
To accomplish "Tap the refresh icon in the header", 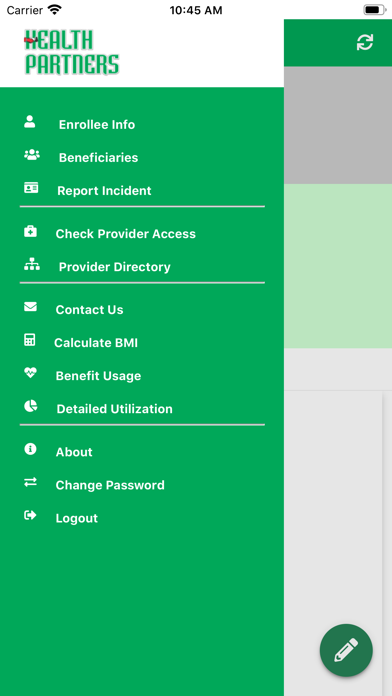I will [x=365, y=43].
